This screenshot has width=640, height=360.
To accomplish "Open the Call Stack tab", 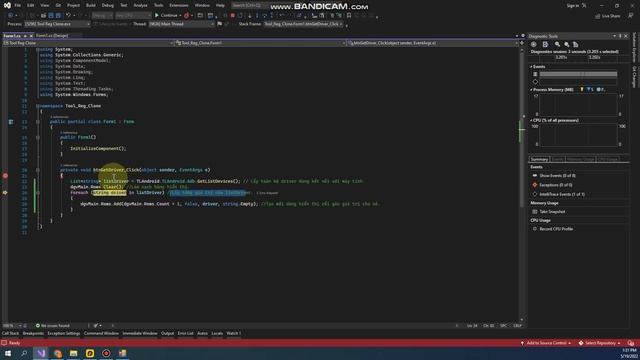I will pyautogui.click(x=10, y=333).
